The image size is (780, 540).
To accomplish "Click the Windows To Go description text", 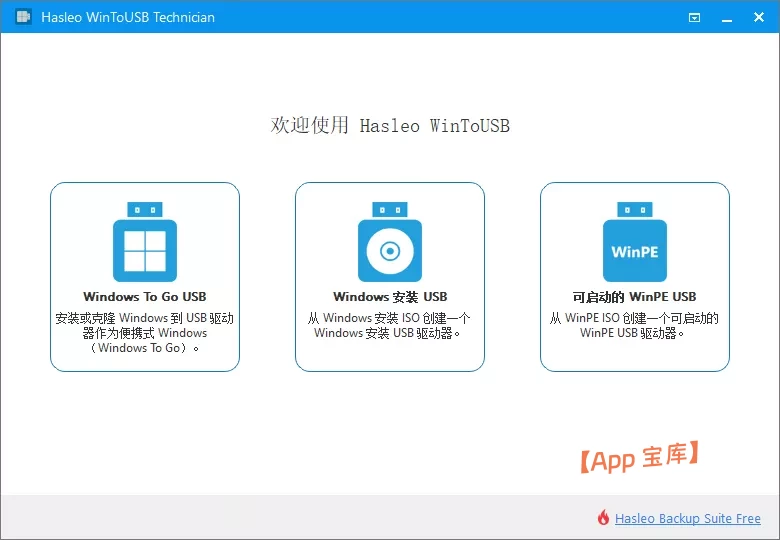I will click(x=145, y=333).
